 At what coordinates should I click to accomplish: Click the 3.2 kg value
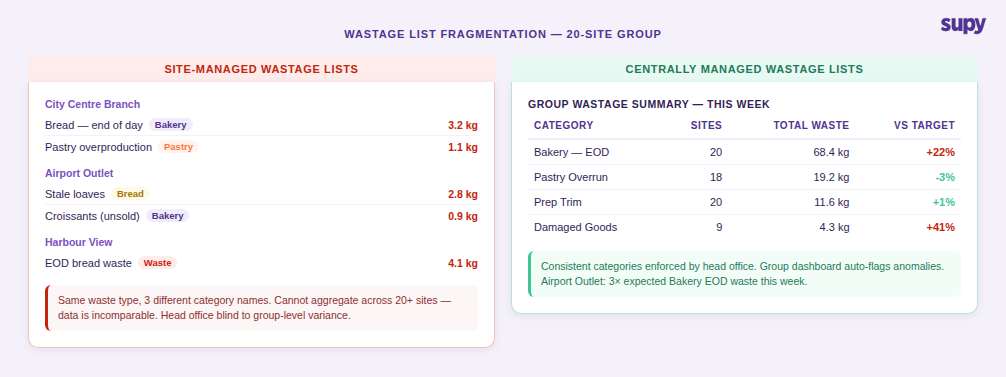tap(463, 125)
